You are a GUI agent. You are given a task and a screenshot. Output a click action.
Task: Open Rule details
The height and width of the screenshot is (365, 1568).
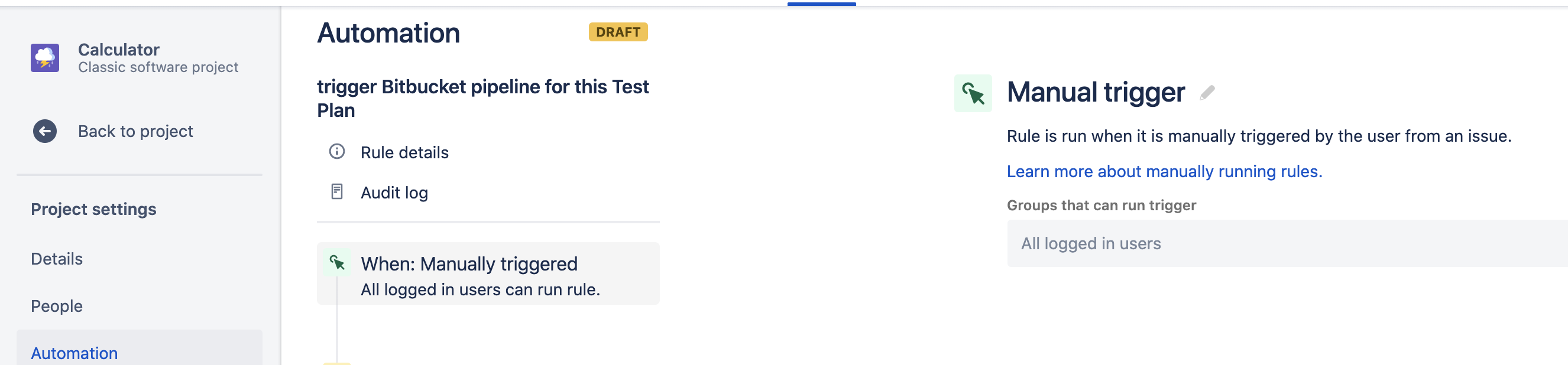404,153
